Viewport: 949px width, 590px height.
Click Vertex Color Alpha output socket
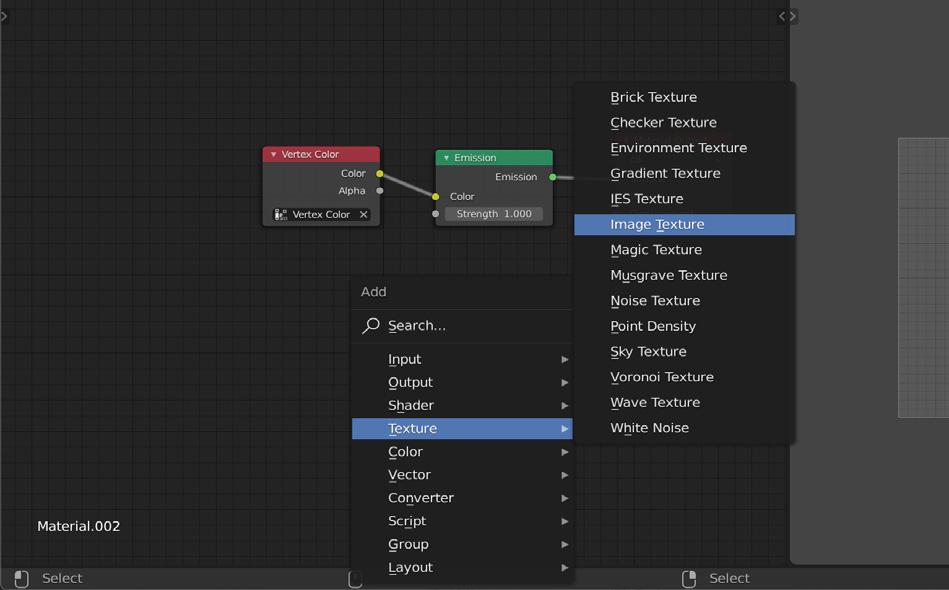pyautogui.click(x=379, y=191)
